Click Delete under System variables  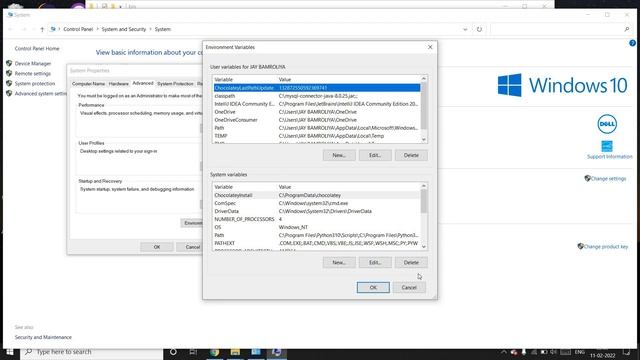point(411,262)
